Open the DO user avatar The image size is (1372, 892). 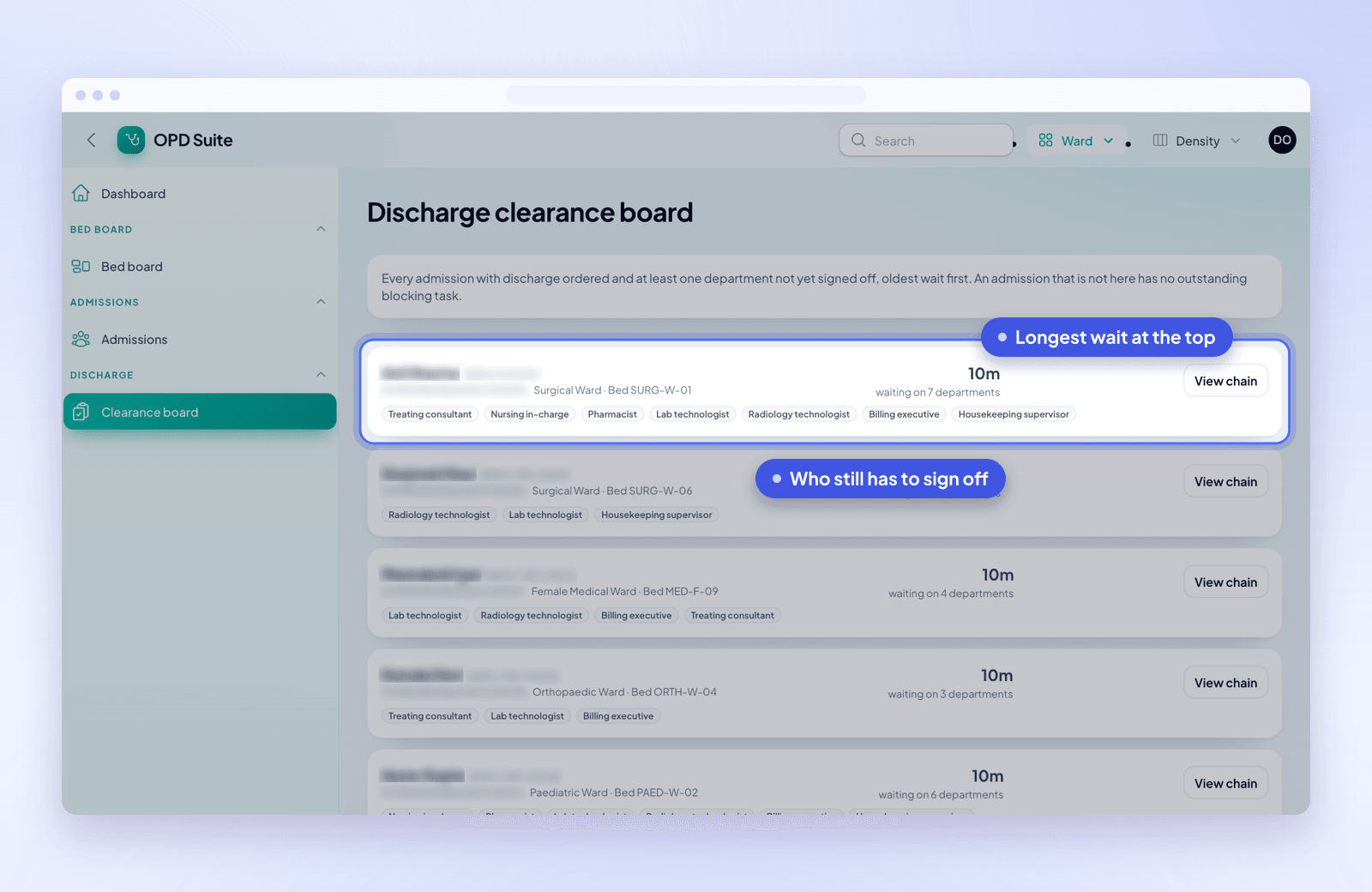[x=1282, y=140]
